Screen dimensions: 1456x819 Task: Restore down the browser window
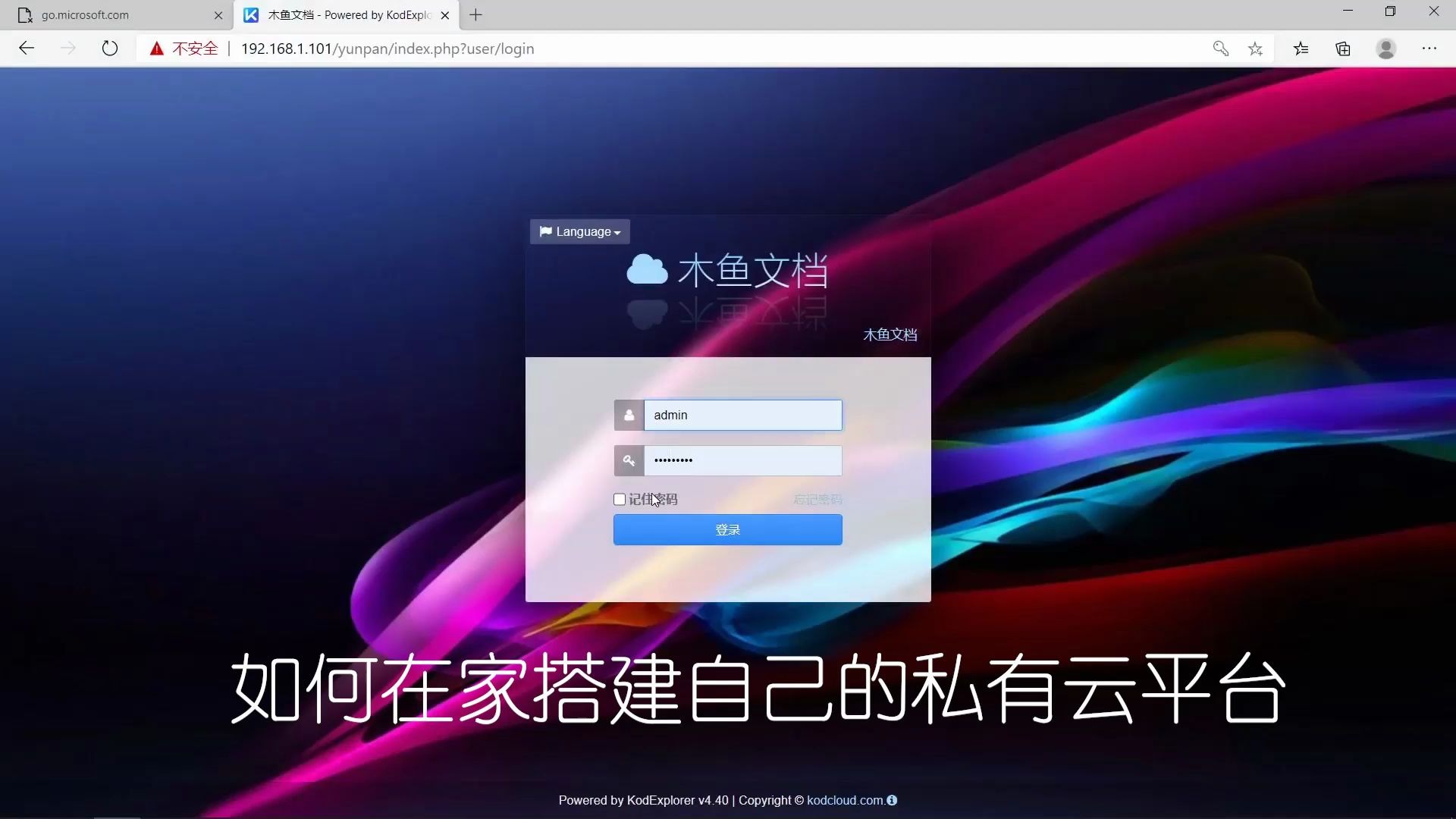(1390, 11)
